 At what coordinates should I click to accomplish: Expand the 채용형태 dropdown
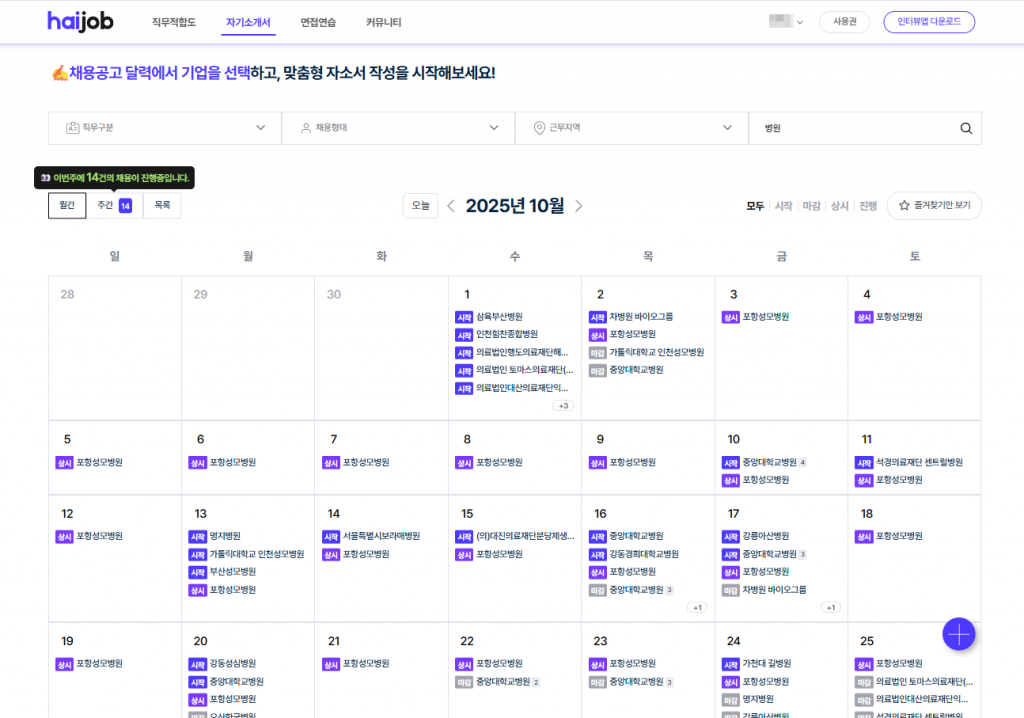coord(398,128)
